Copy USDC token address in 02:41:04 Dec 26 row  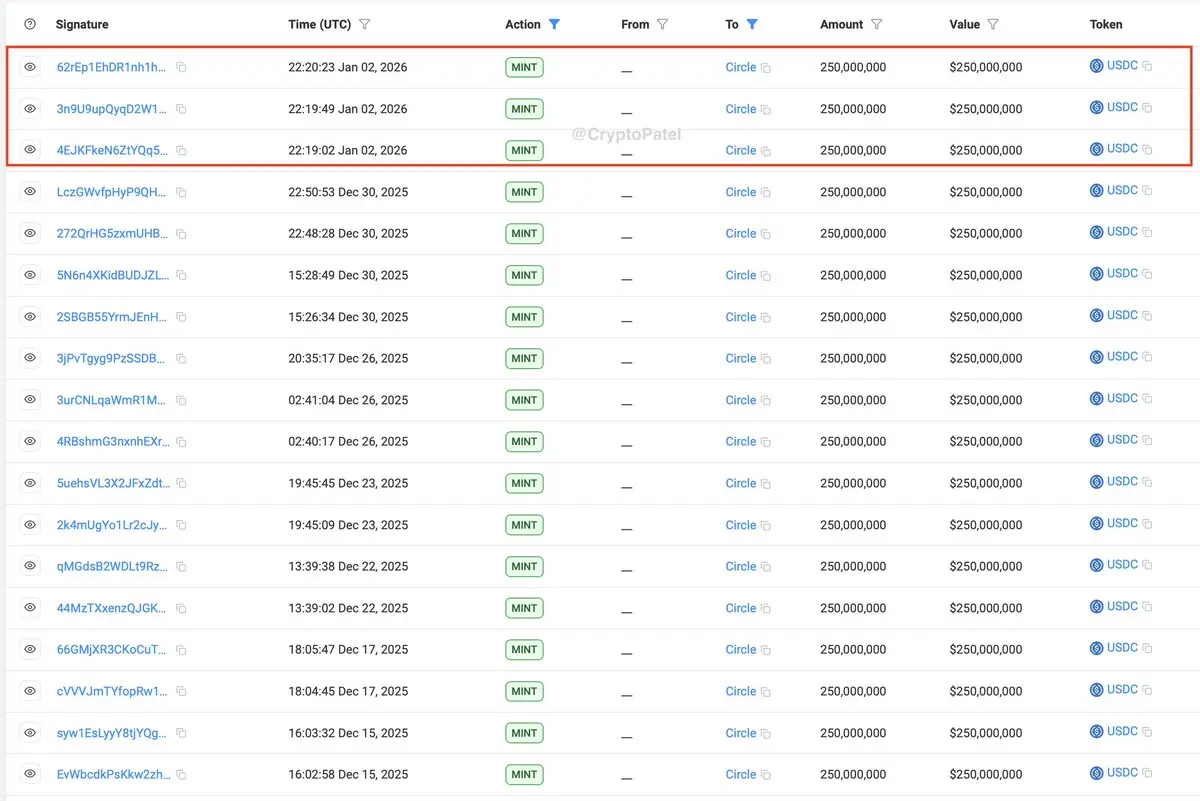pyautogui.click(x=1147, y=399)
